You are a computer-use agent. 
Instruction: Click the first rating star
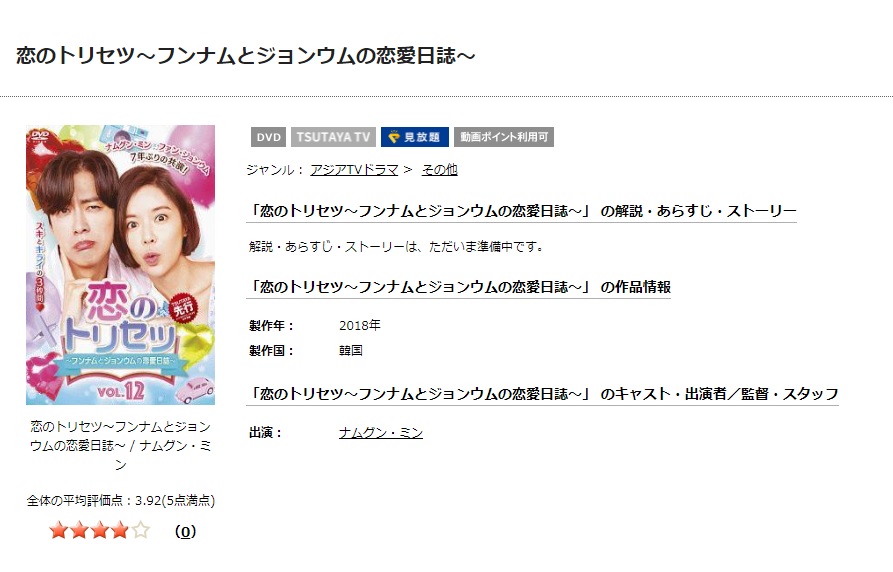(x=59, y=531)
